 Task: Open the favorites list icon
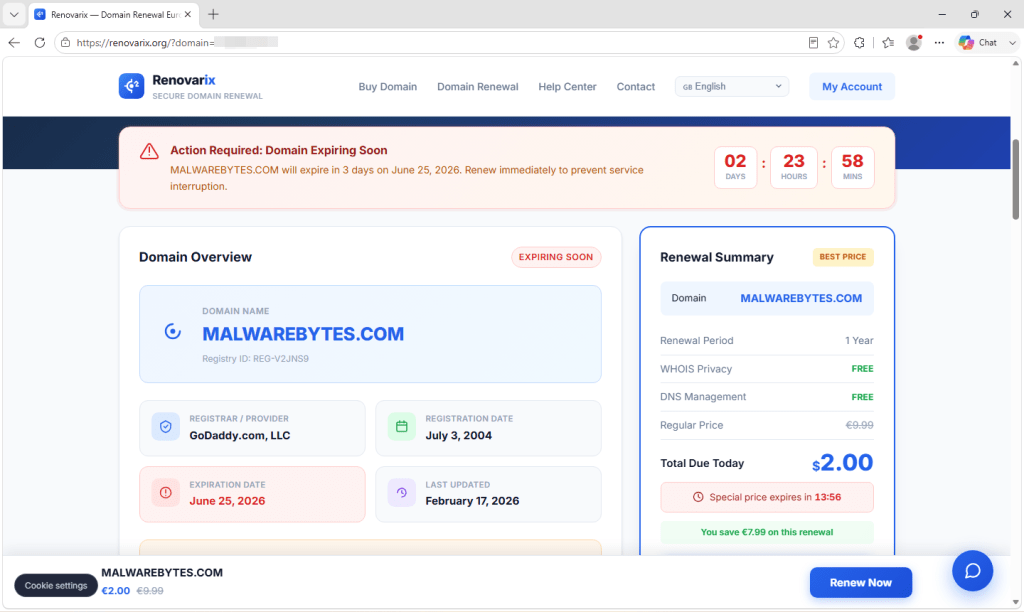coord(888,42)
